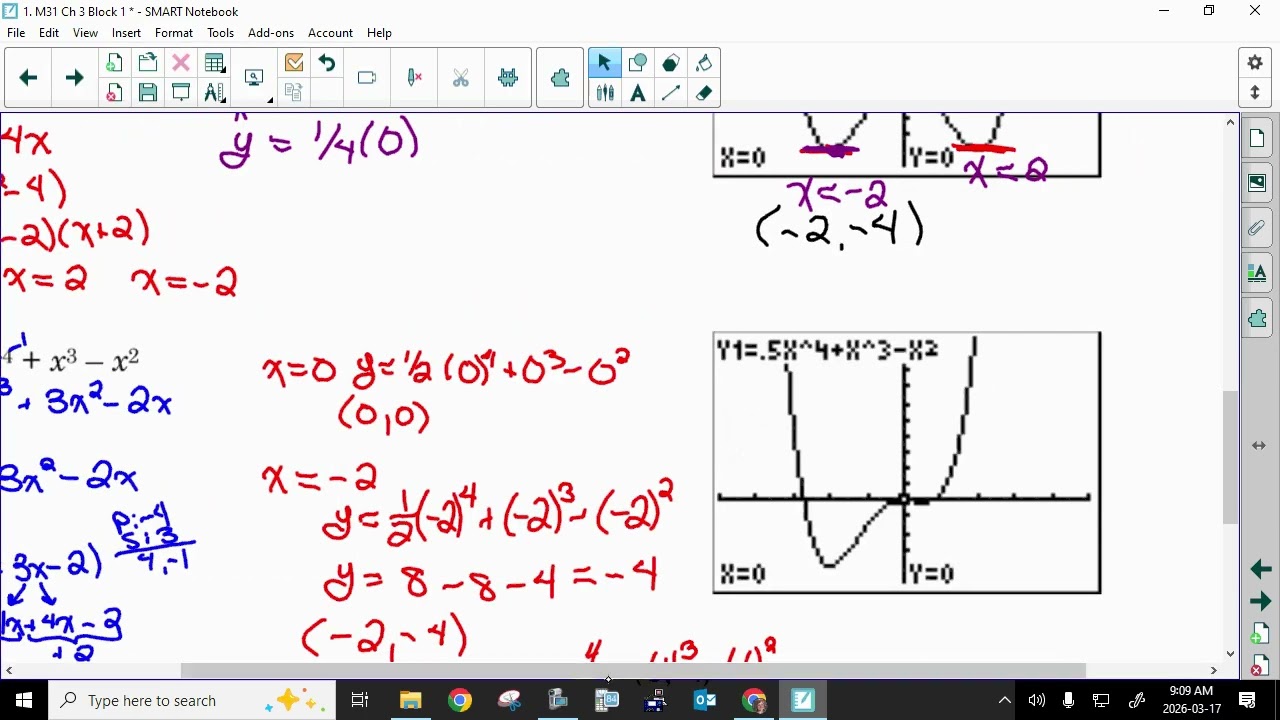This screenshot has width=1280, height=720.
Task: Open toolbar customization gear
Action: point(1255,63)
